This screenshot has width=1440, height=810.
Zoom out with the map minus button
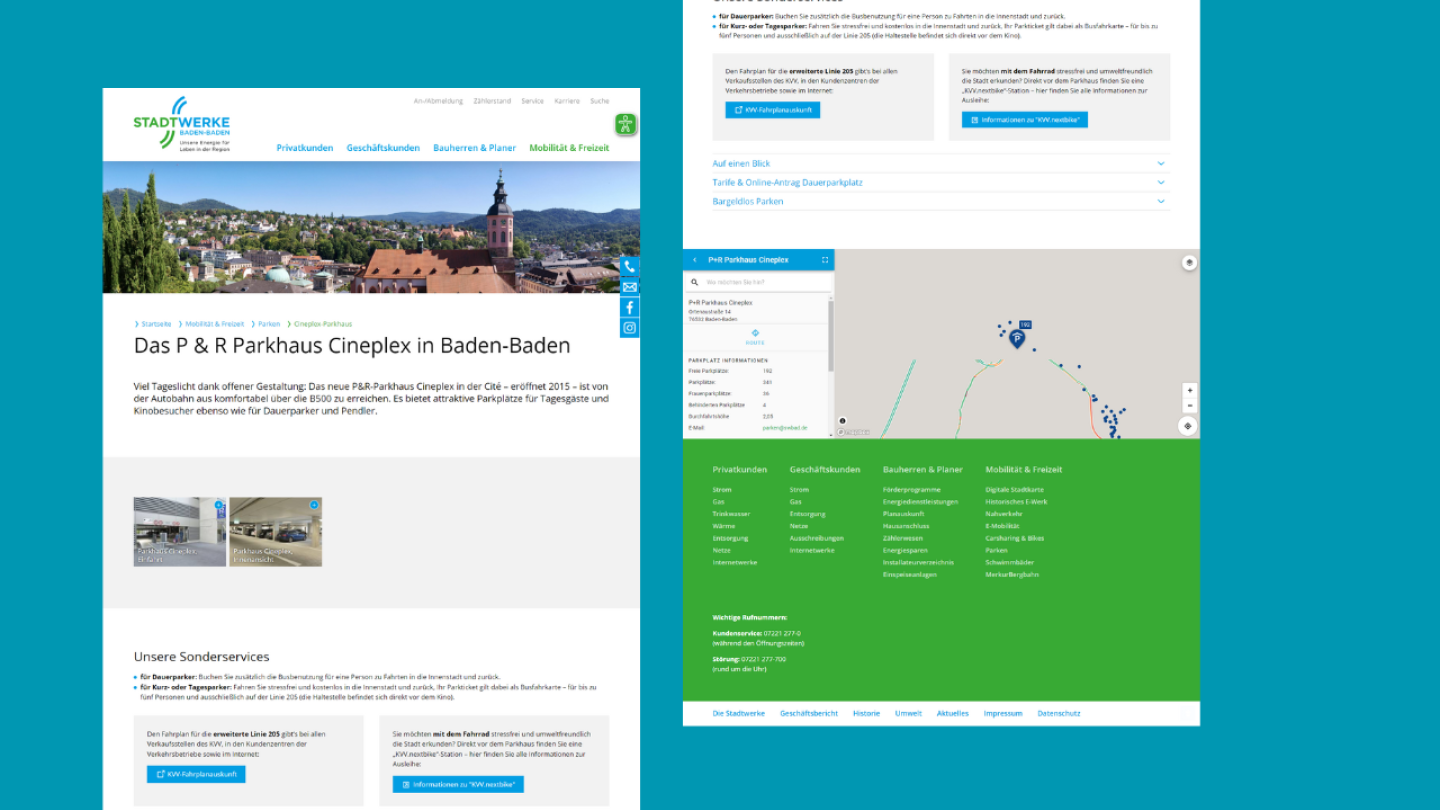[1189, 406]
